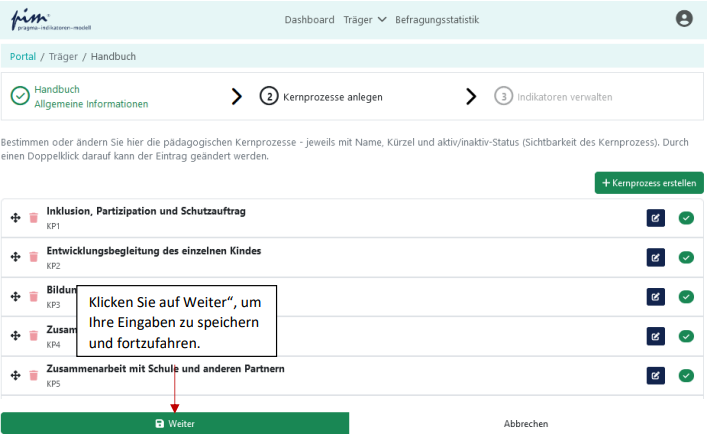Screen dimensions: 710x442
Task: Open the Befragungsstatistik menu item
Action: (437, 19)
